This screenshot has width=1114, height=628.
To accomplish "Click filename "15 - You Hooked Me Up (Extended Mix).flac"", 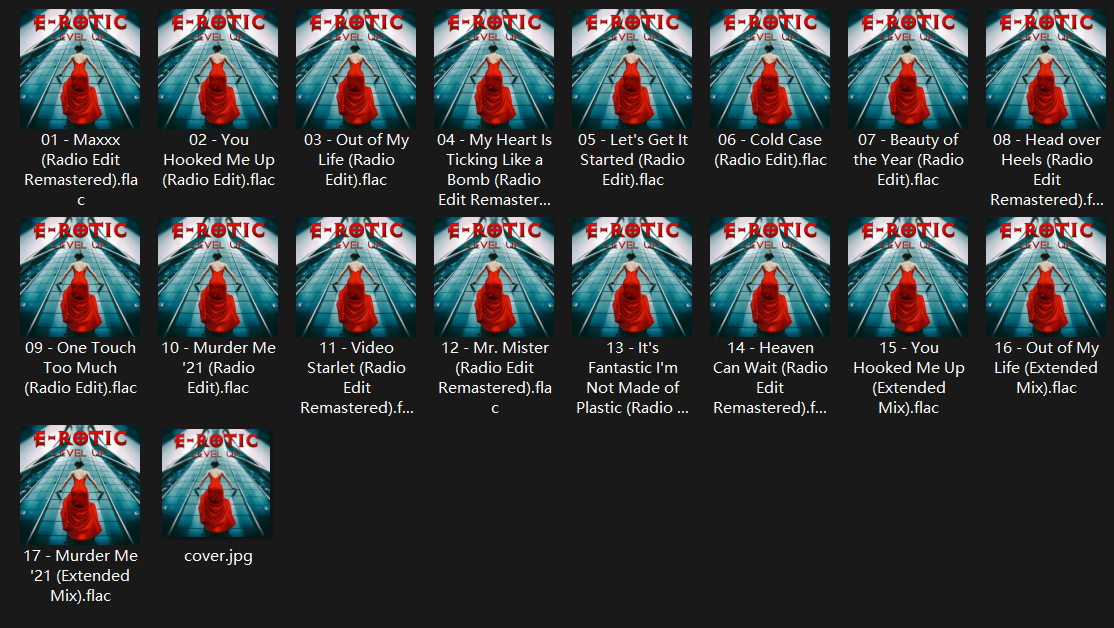I will pos(909,378).
